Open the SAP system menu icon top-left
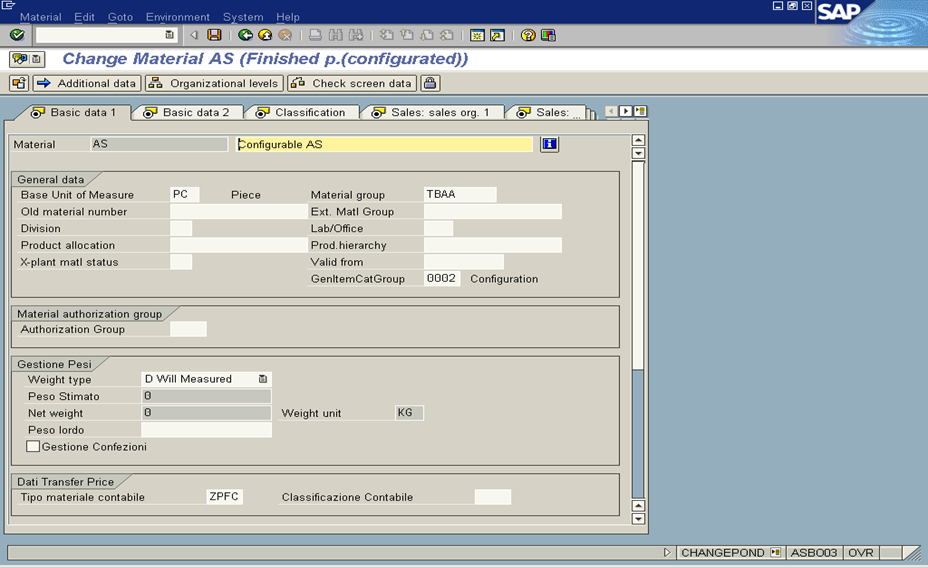928x568 pixels. click(x=8, y=5)
